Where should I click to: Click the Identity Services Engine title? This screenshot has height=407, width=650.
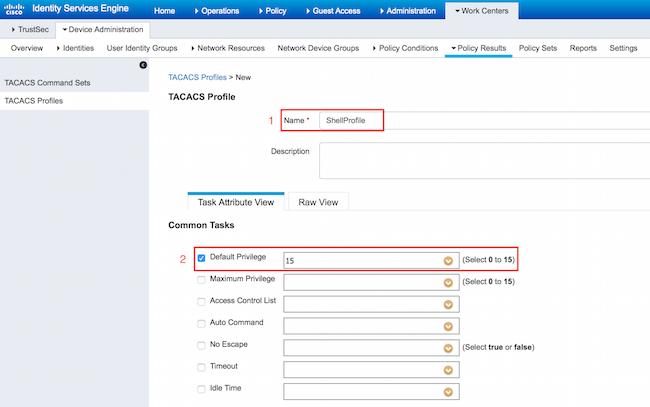[x=80, y=9]
